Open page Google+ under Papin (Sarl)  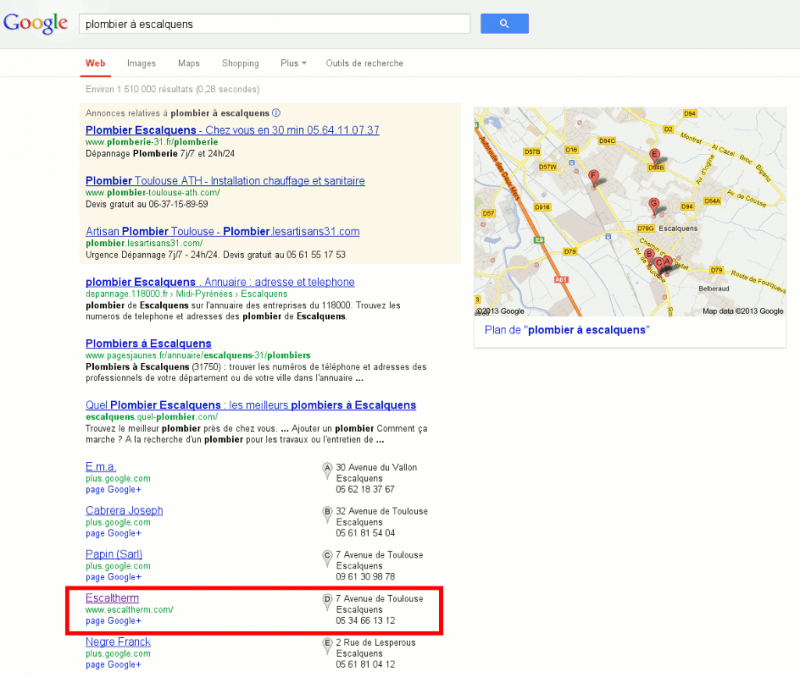click(113, 578)
